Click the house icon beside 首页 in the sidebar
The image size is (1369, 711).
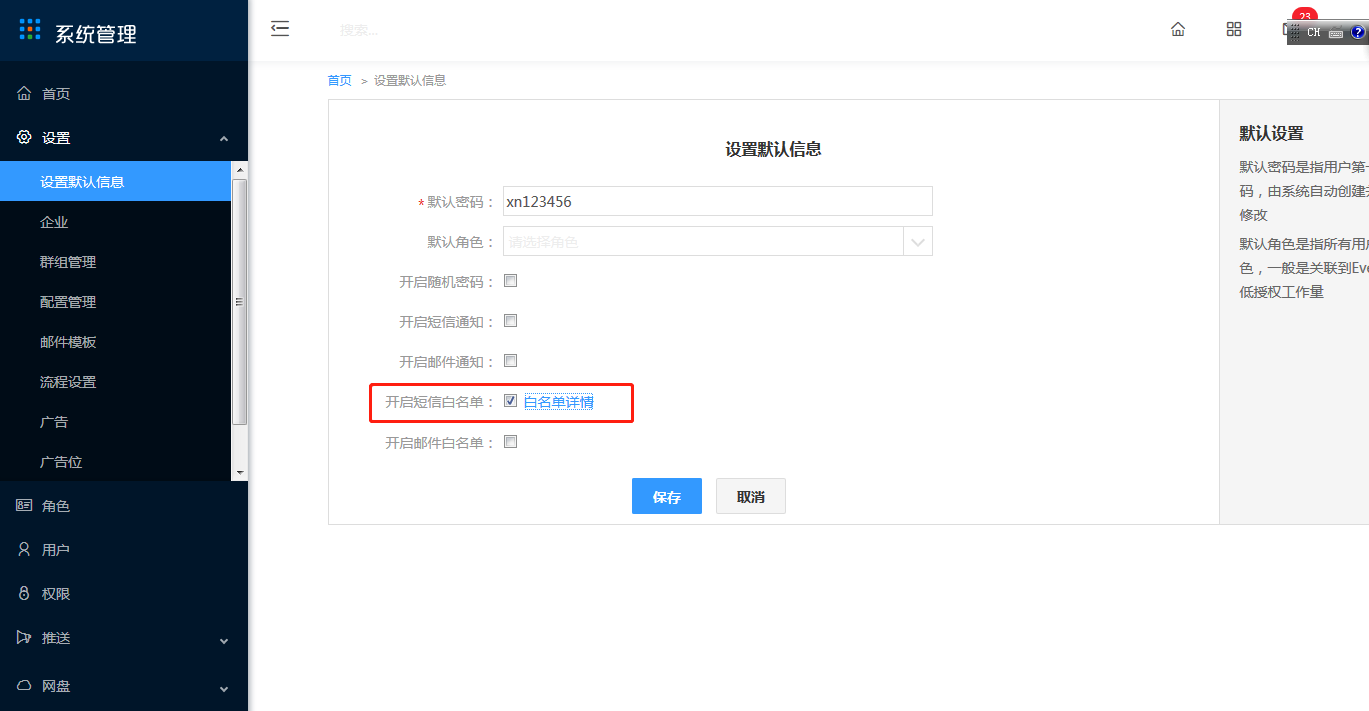(24, 93)
